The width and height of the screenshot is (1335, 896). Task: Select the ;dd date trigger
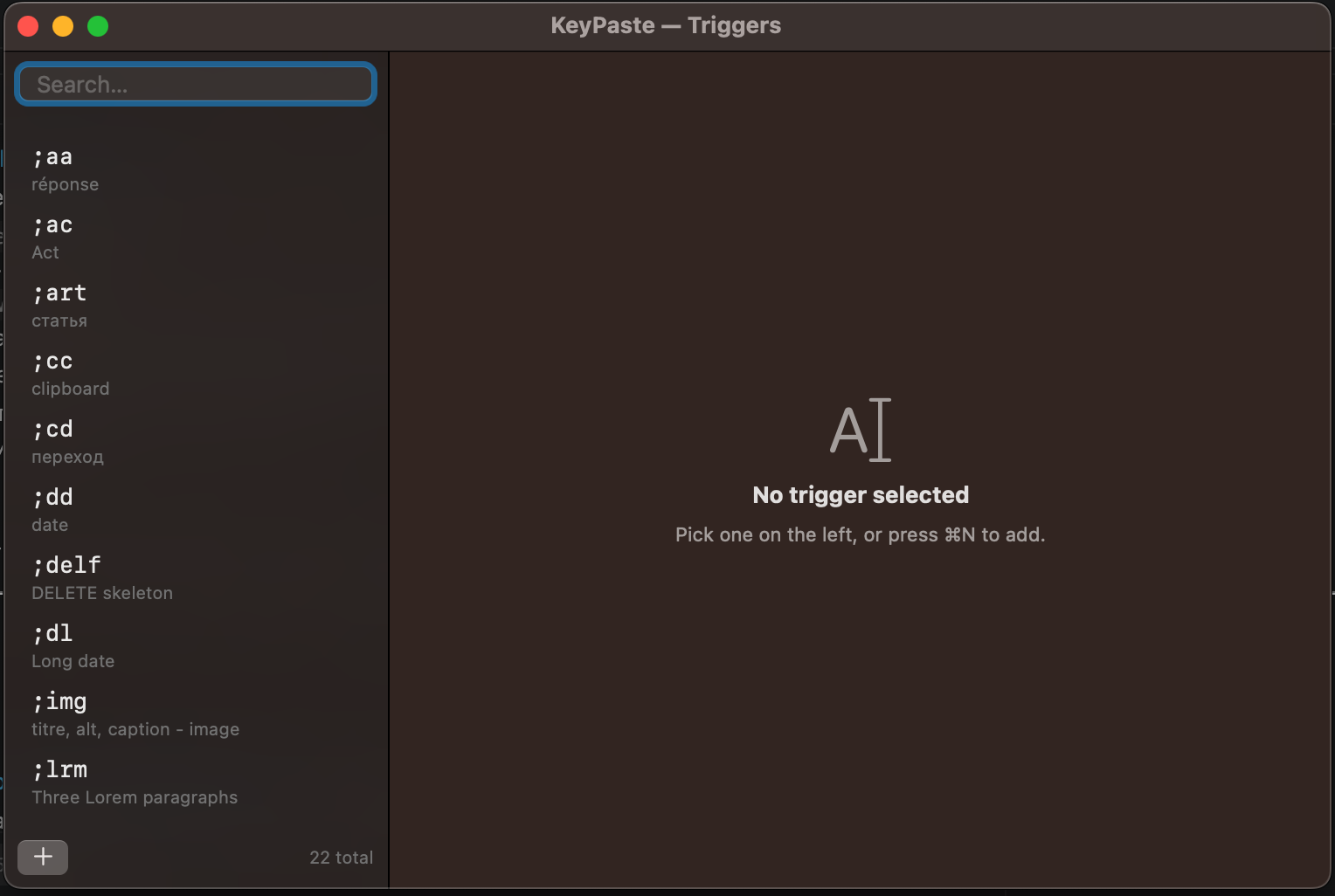click(196, 511)
